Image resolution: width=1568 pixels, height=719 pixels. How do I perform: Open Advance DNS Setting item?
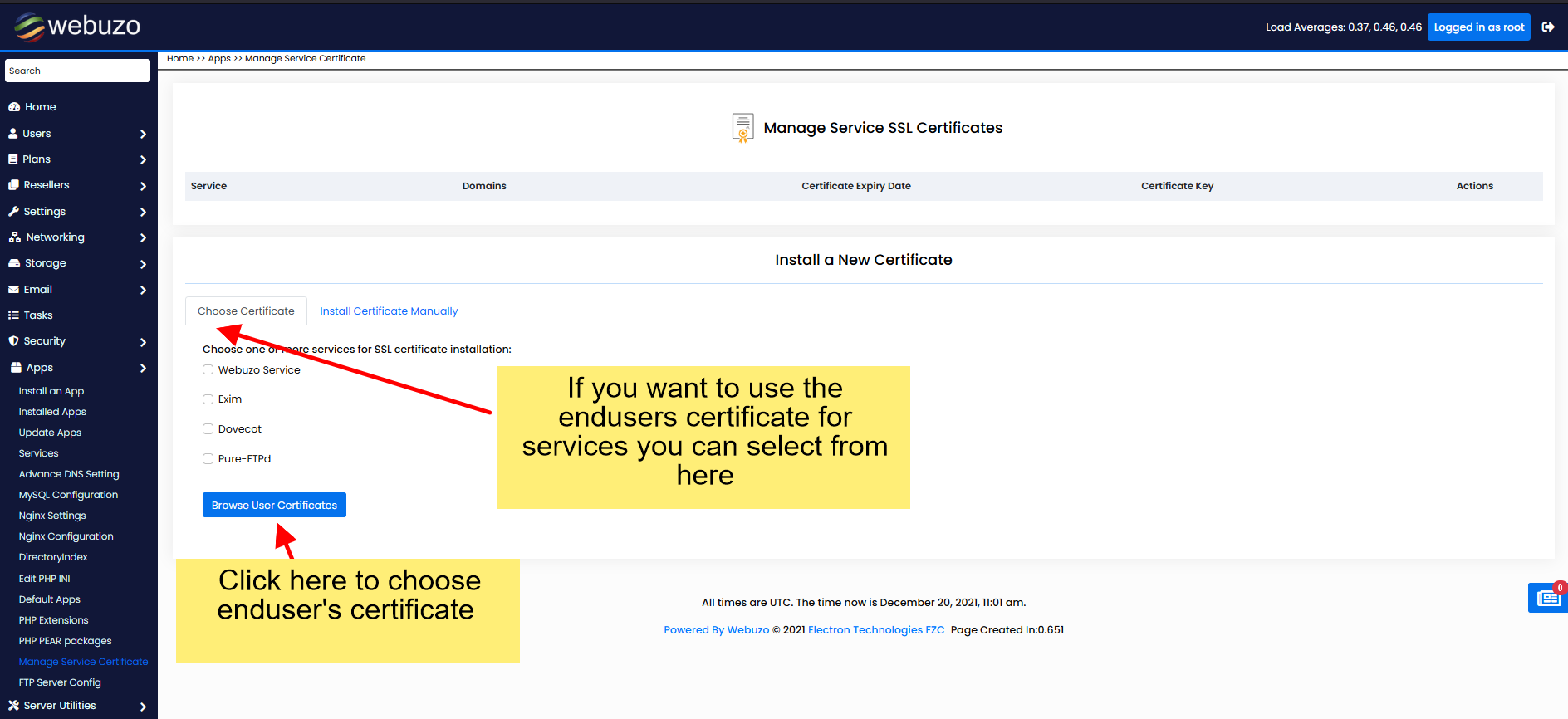tap(69, 474)
